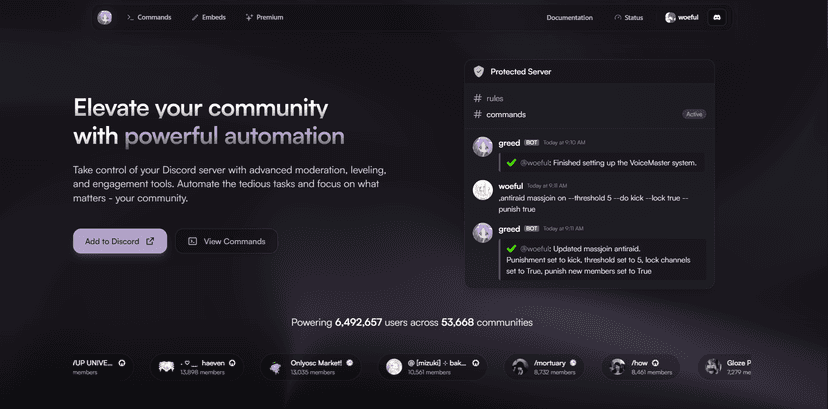Open the Premium nav item
The image size is (828, 409).
[x=264, y=17]
